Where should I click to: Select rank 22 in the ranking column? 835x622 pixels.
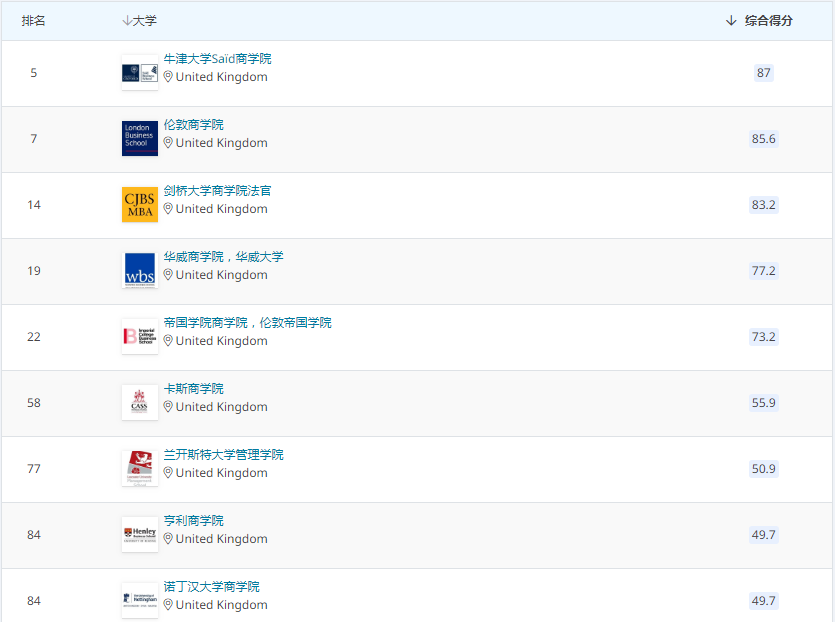coord(34,337)
